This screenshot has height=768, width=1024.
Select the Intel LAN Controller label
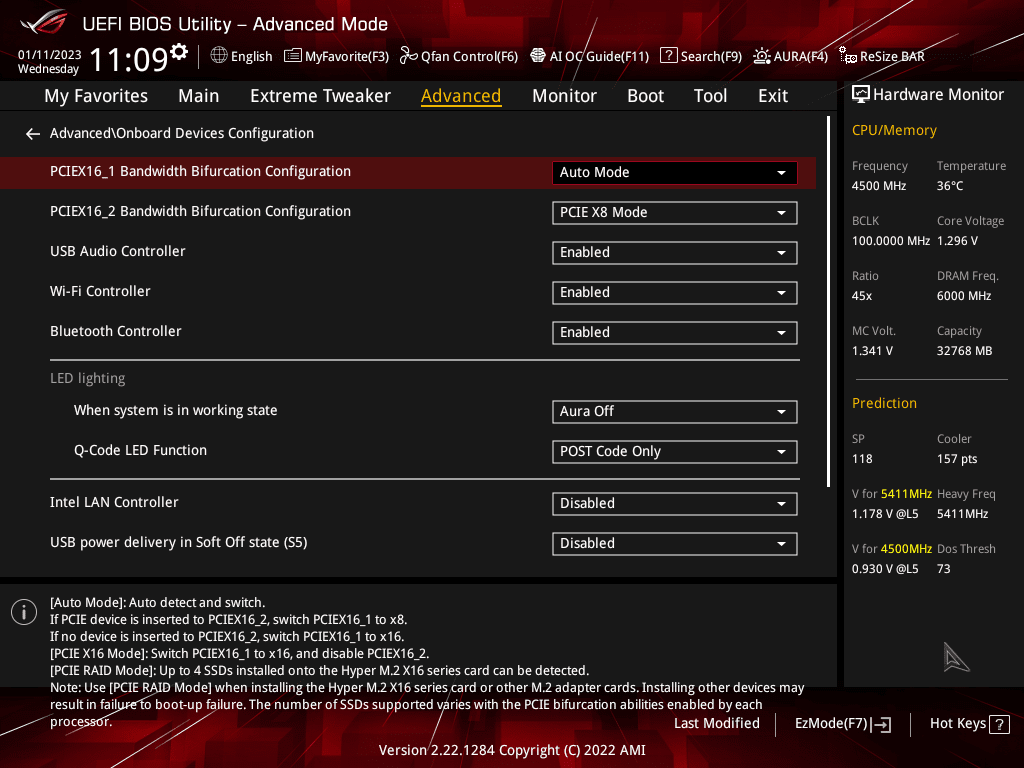click(114, 502)
